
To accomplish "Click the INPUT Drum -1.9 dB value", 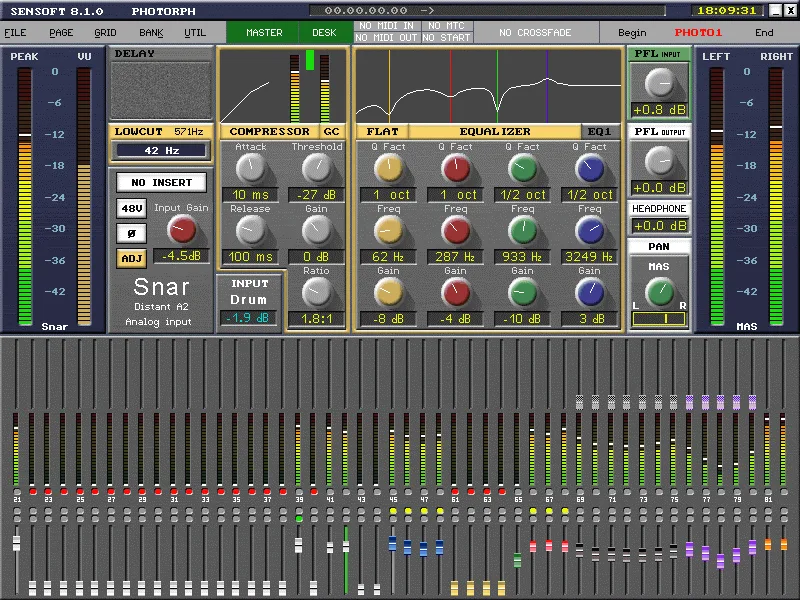I will point(248,317).
